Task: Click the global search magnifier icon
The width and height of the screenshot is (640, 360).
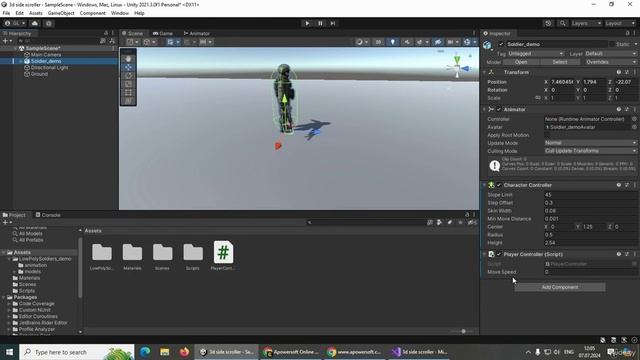Action: coord(562,23)
